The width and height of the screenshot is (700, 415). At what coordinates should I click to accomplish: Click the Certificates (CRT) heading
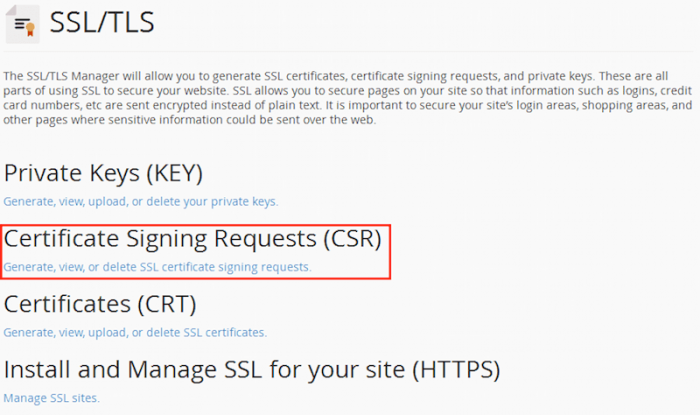click(100, 304)
